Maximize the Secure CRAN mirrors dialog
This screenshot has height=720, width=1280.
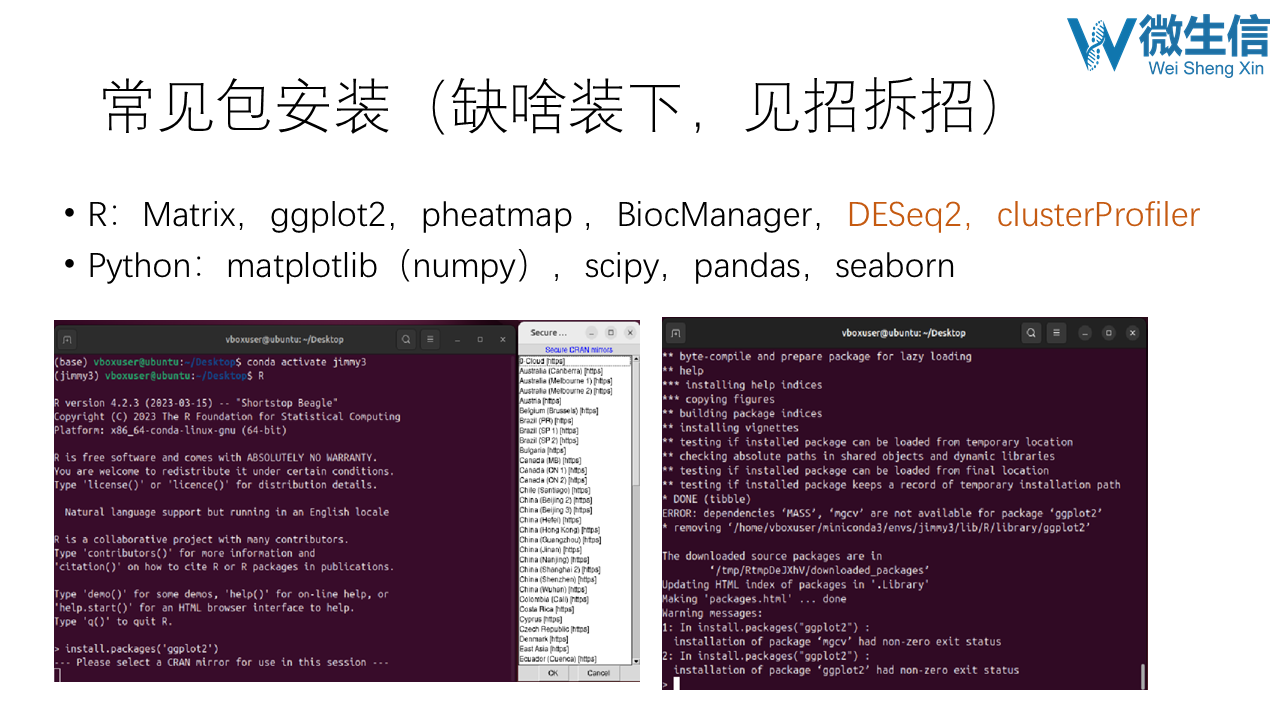pyautogui.click(x=611, y=333)
